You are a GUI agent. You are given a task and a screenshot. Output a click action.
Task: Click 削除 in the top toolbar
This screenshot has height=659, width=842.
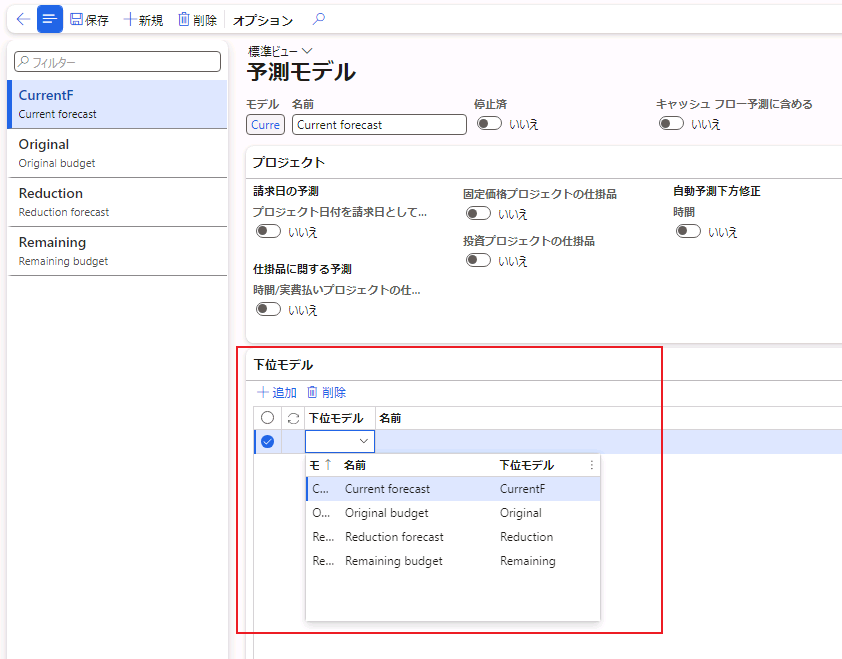click(x=197, y=20)
